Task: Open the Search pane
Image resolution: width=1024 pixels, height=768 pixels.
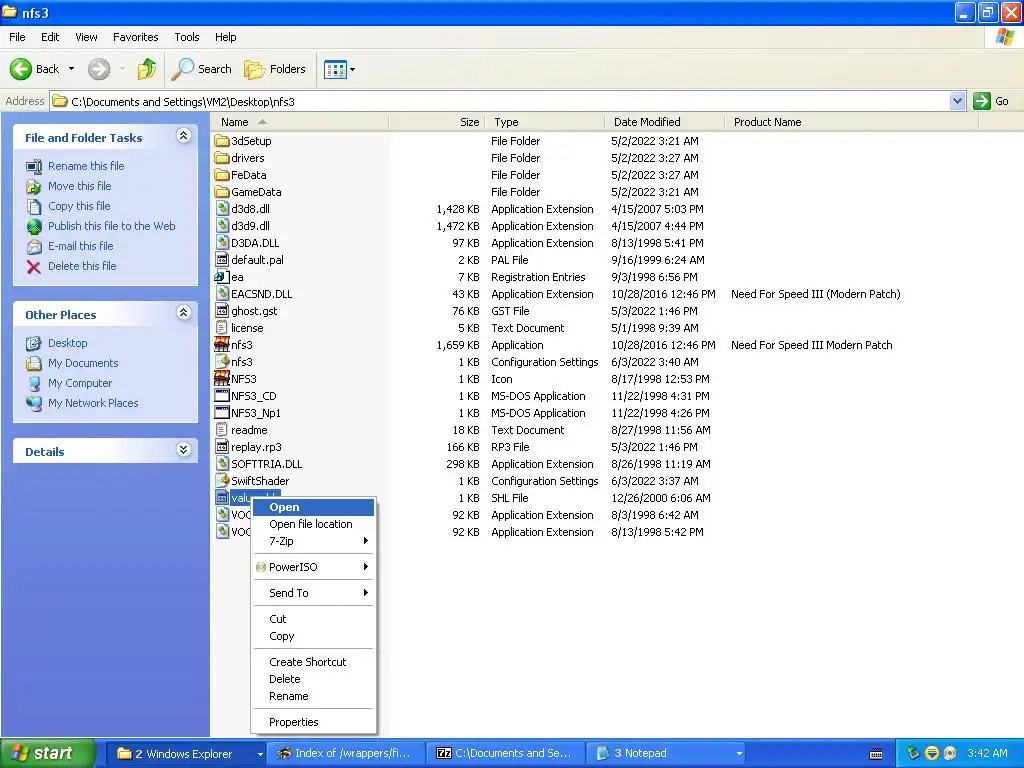Action: (x=201, y=69)
